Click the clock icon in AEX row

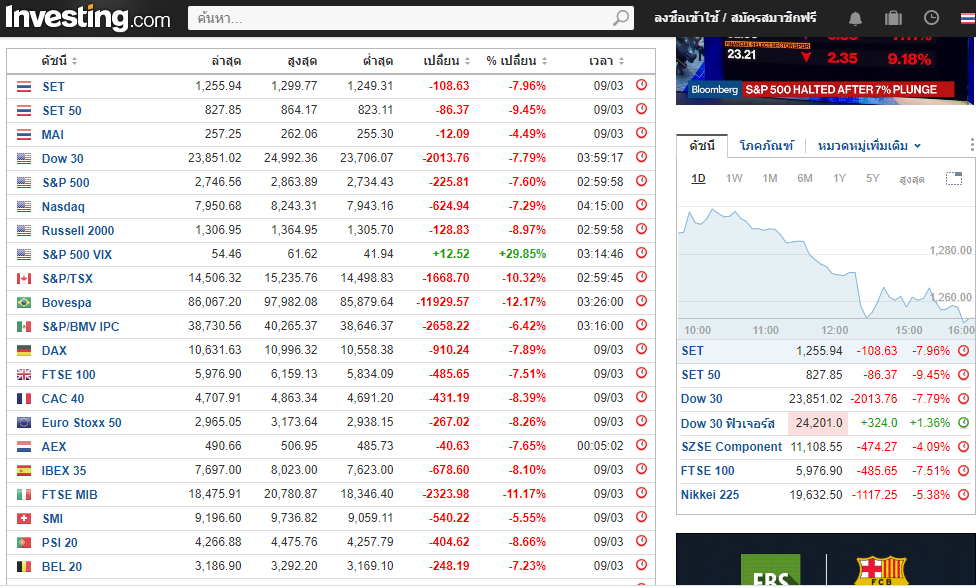point(642,446)
